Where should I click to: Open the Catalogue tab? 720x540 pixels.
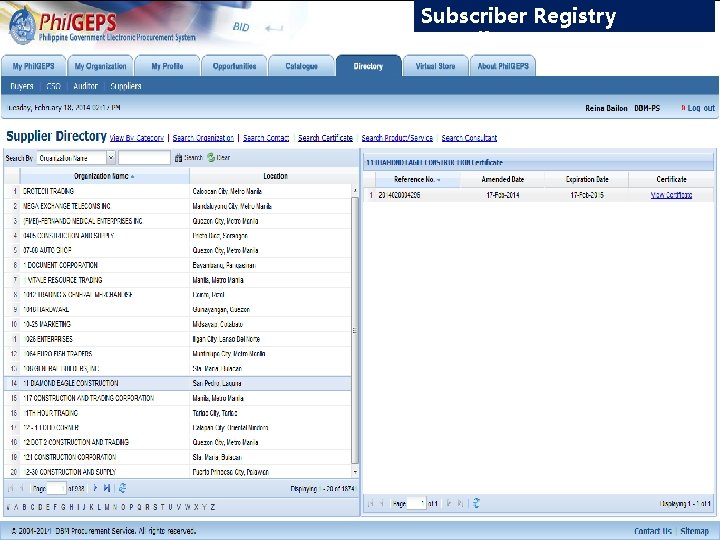pos(302,66)
